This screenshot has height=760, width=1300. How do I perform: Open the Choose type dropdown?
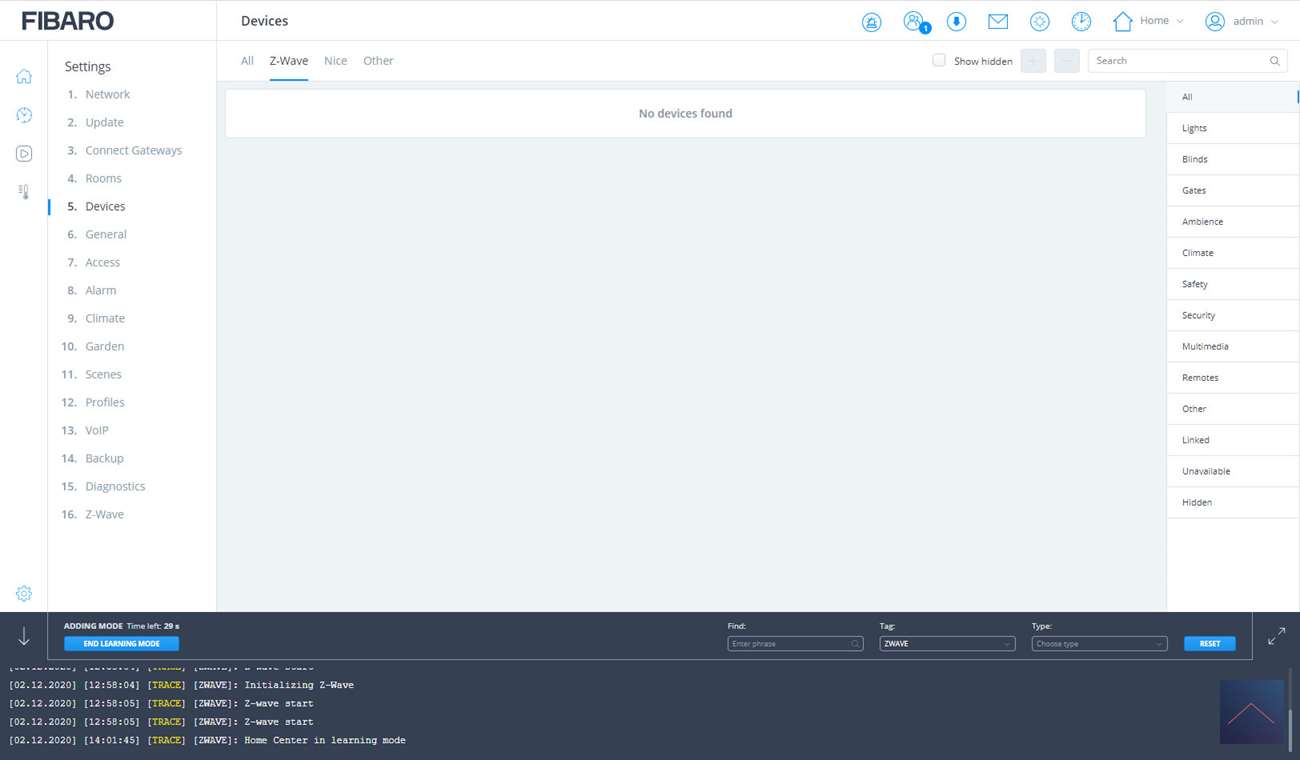(x=1098, y=644)
